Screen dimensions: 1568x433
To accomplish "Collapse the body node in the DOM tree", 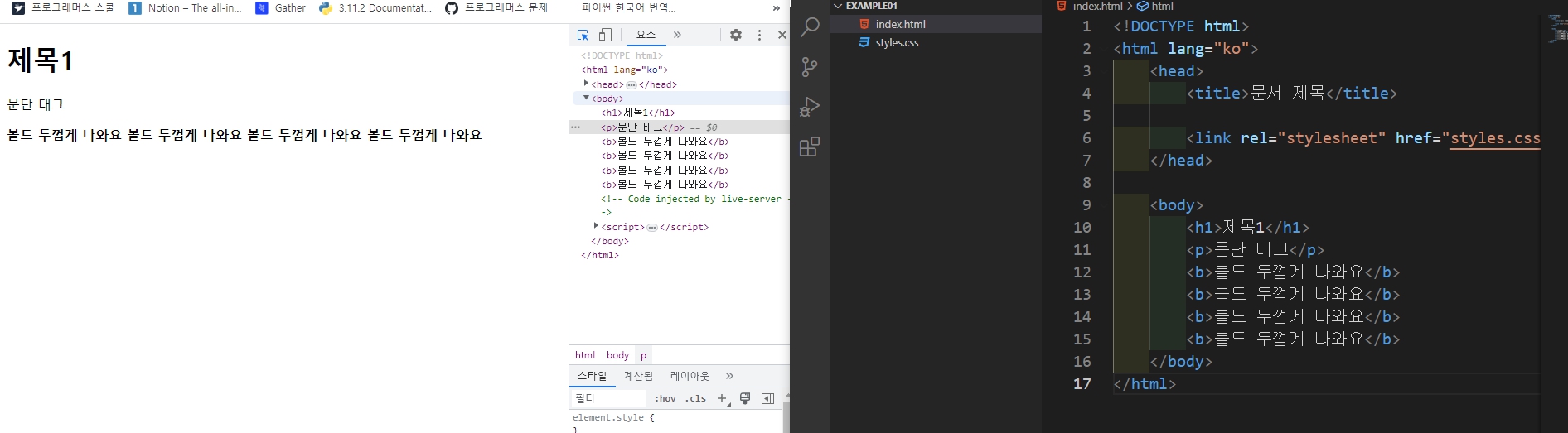I will [x=586, y=98].
